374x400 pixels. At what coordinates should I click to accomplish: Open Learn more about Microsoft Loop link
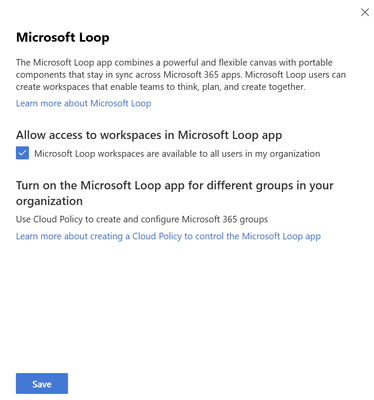[x=83, y=103]
